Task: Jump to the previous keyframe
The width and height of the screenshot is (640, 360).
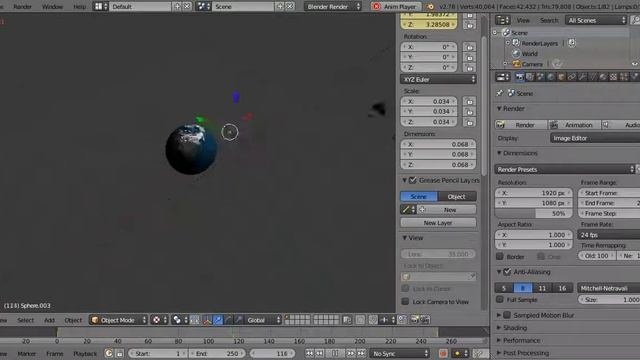Action: pos(320,353)
